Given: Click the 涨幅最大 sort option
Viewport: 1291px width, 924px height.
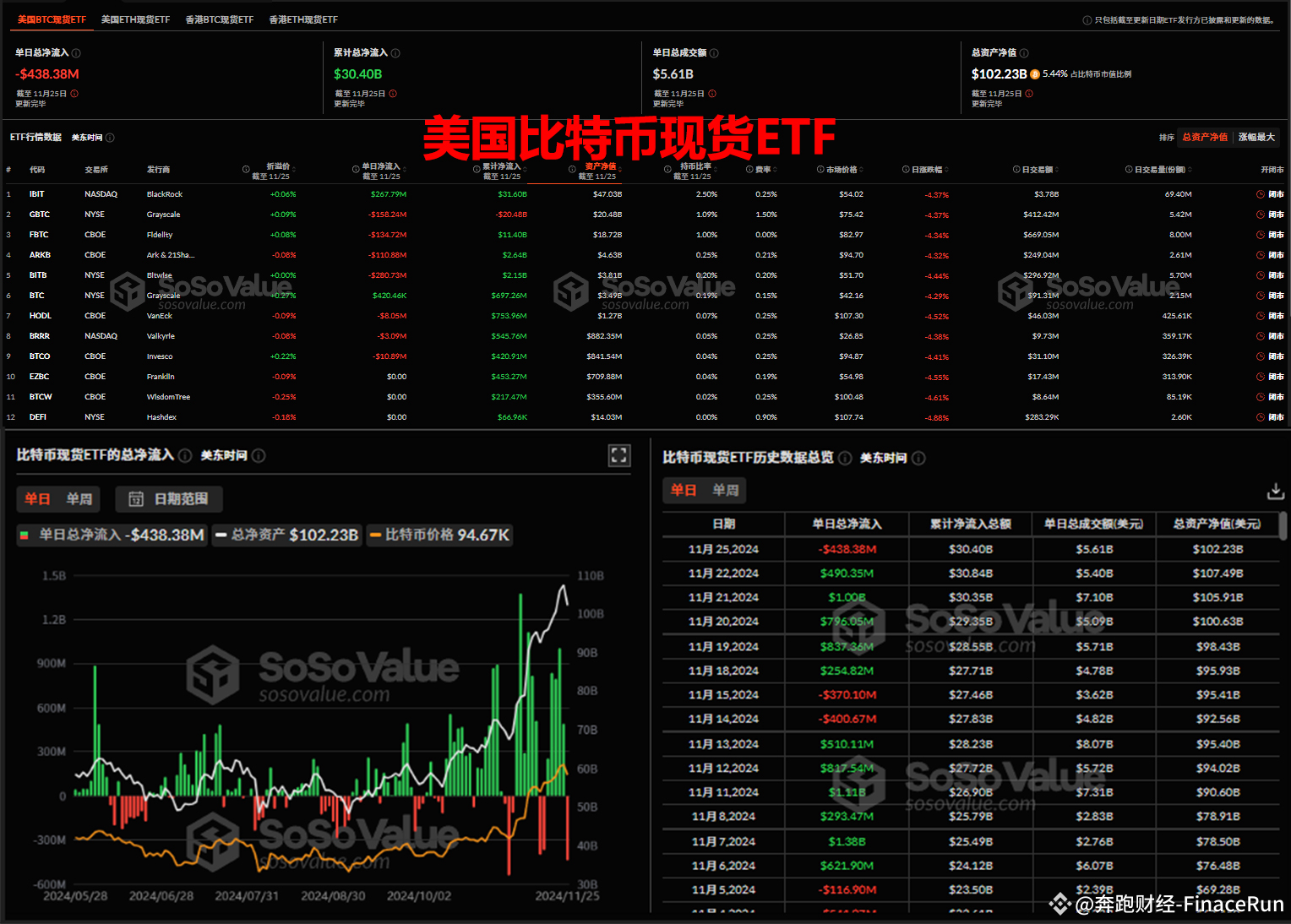Looking at the screenshot, I should [1256, 137].
